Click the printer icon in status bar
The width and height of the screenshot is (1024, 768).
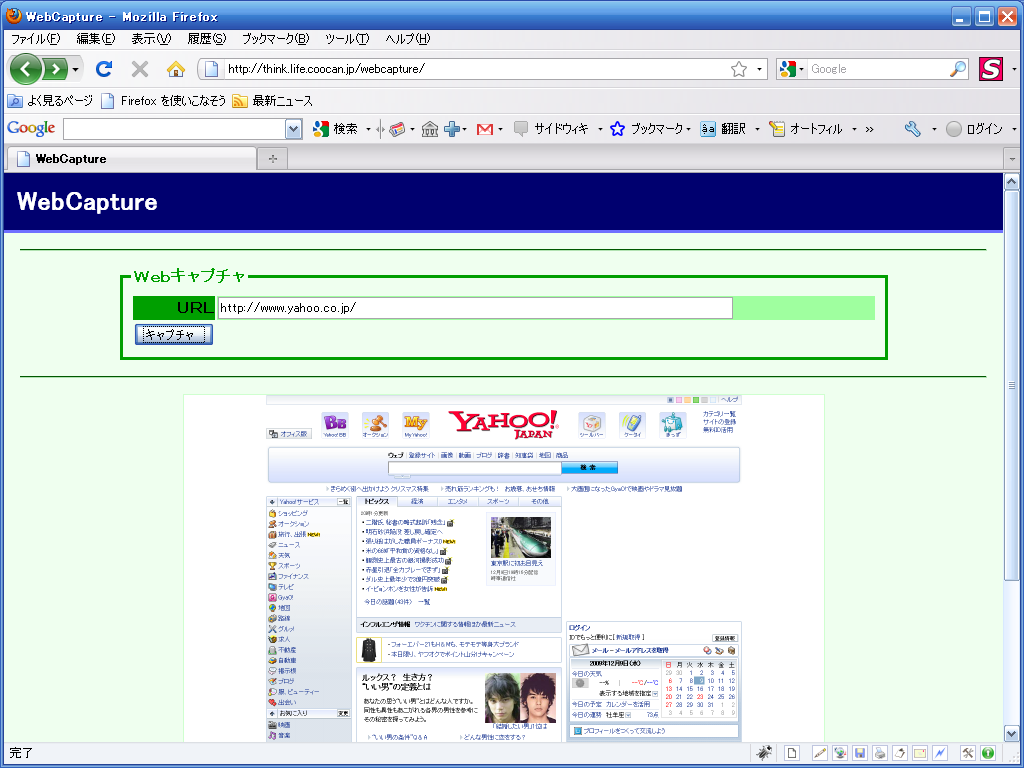(x=880, y=753)
